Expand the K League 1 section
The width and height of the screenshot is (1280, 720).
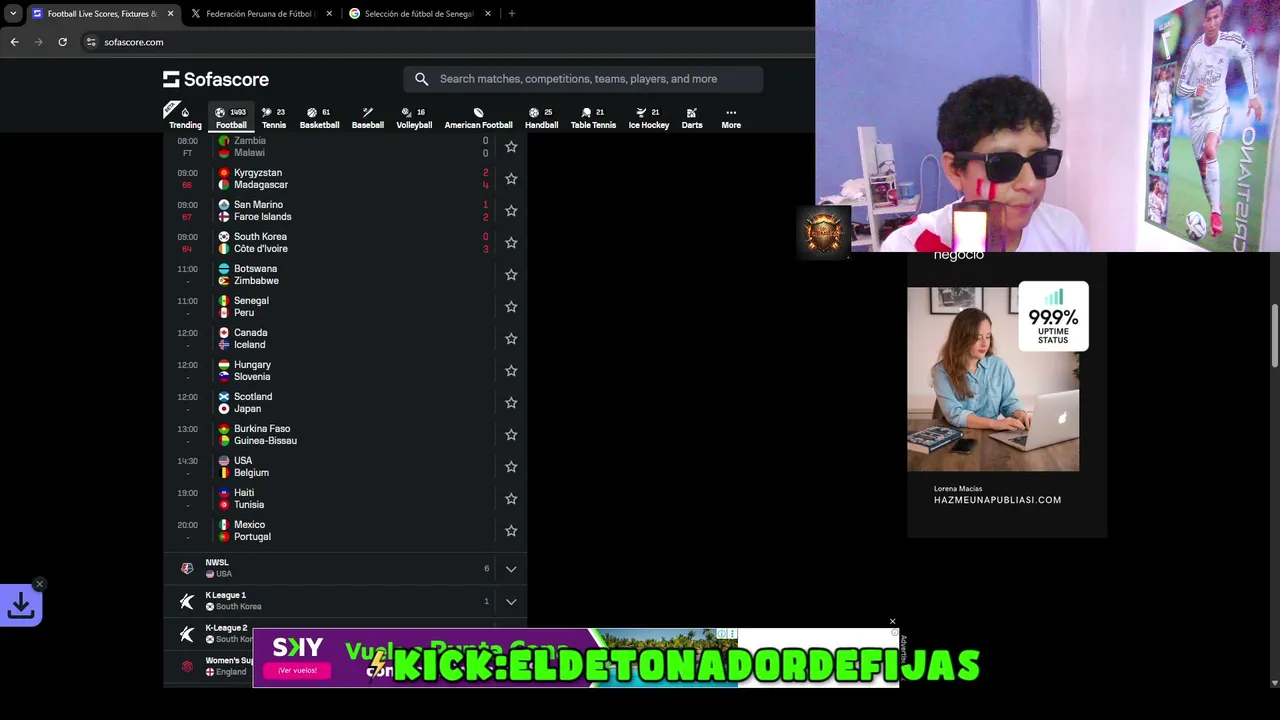[x=511, y=601]
